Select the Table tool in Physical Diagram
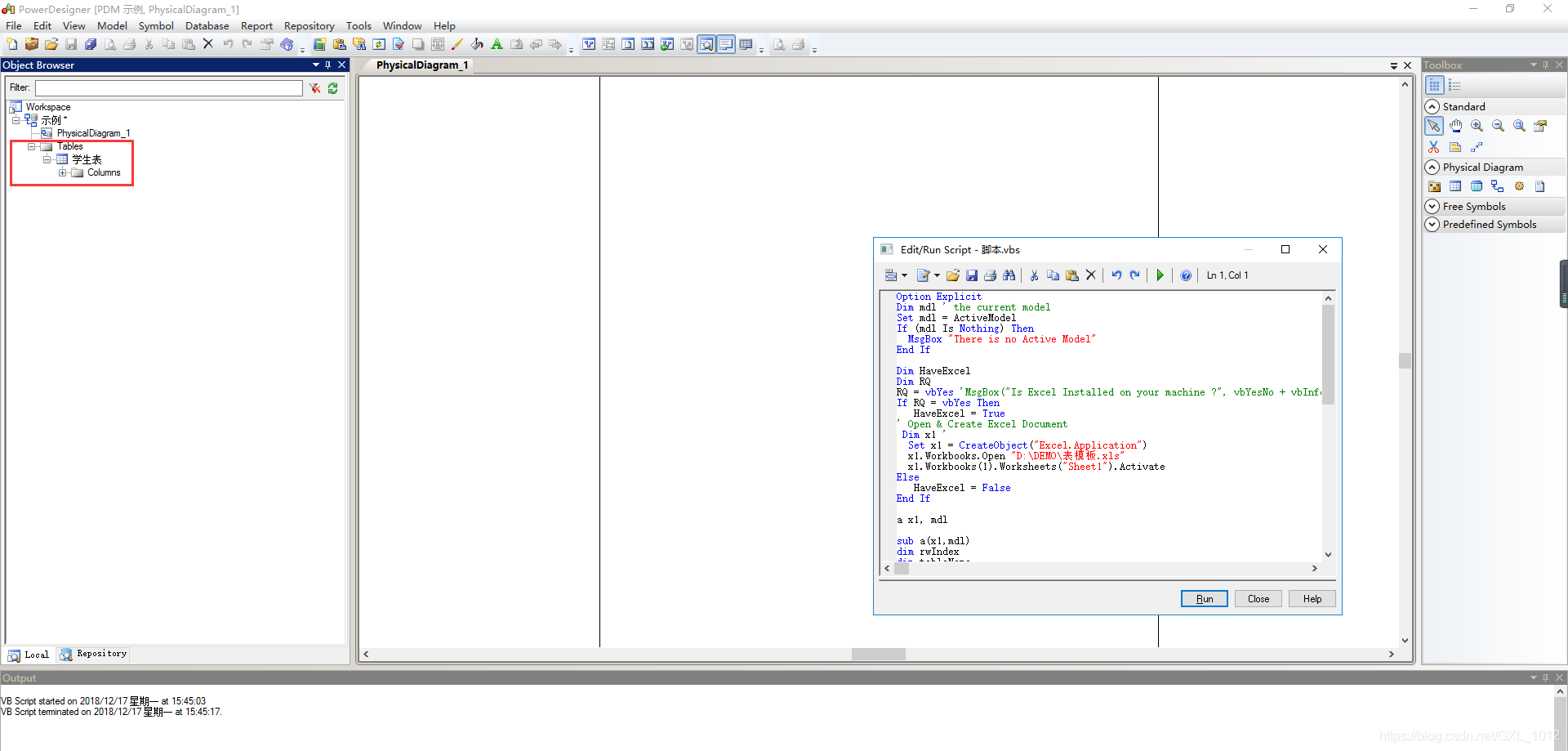This screenshot has width=1568, height=751. (x=1455, y=186)
